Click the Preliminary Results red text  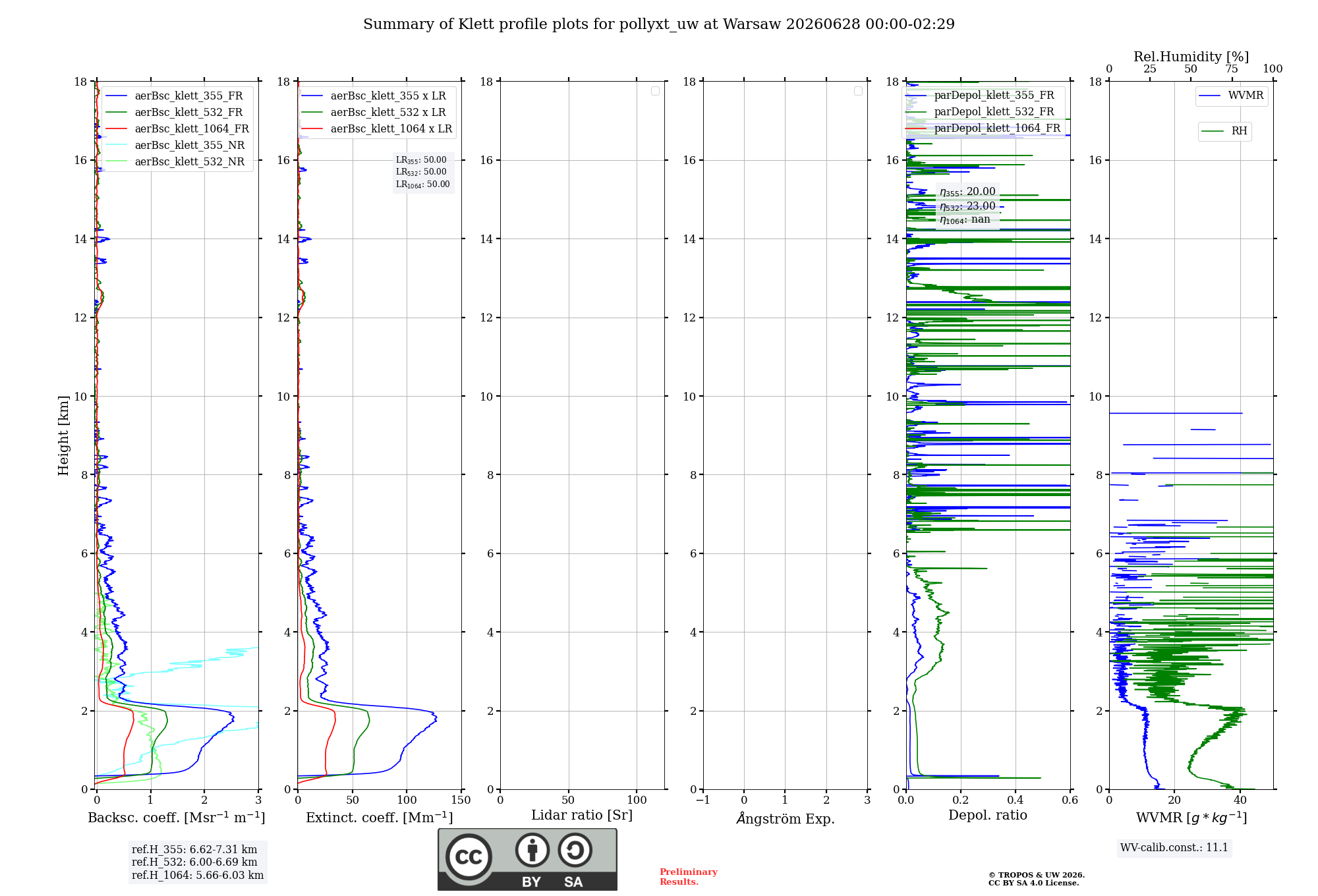[x=689, y=877]
